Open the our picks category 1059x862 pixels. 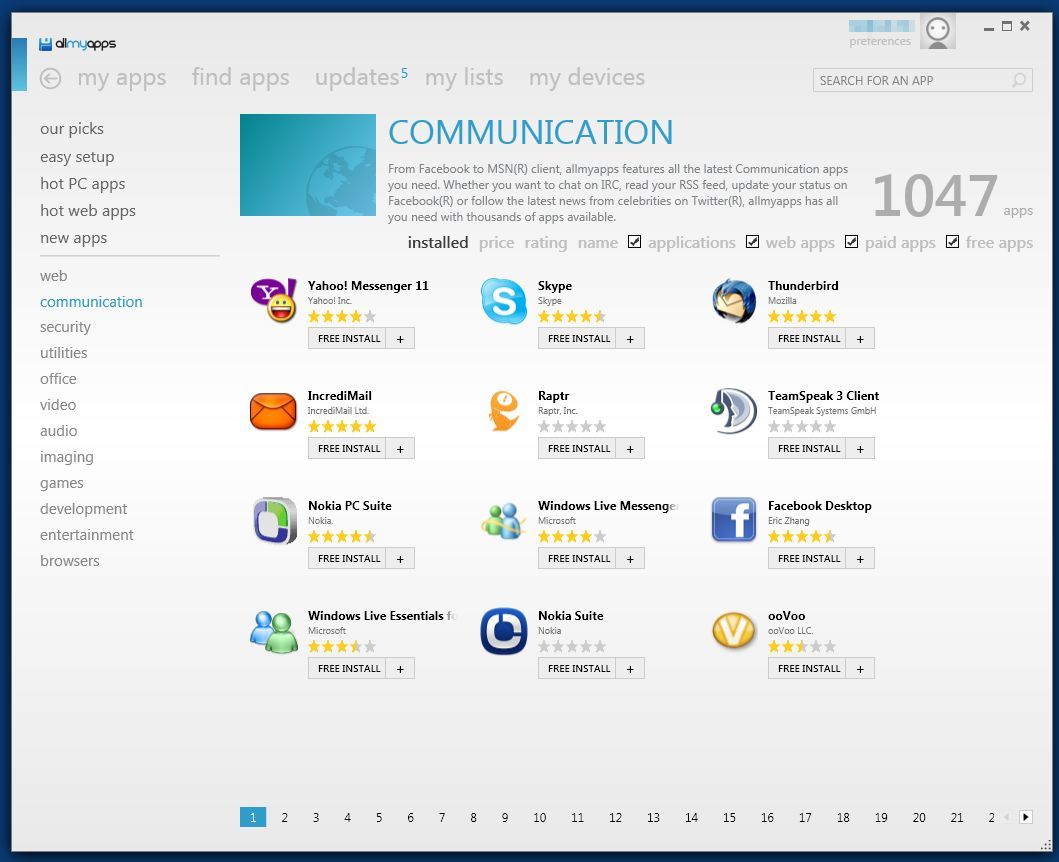point(72,128)
